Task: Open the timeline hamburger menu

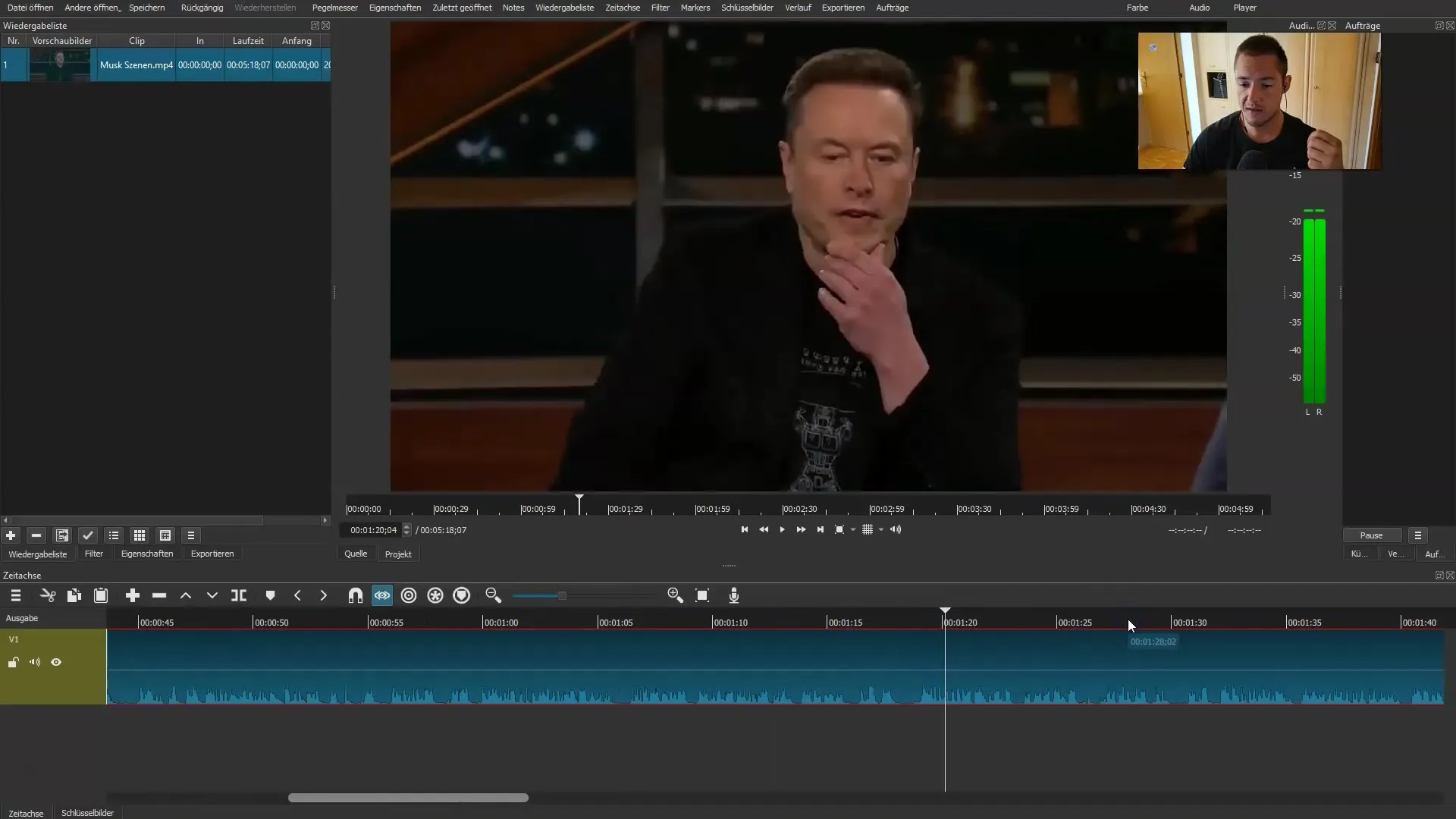Action: [x=16, y=596]
